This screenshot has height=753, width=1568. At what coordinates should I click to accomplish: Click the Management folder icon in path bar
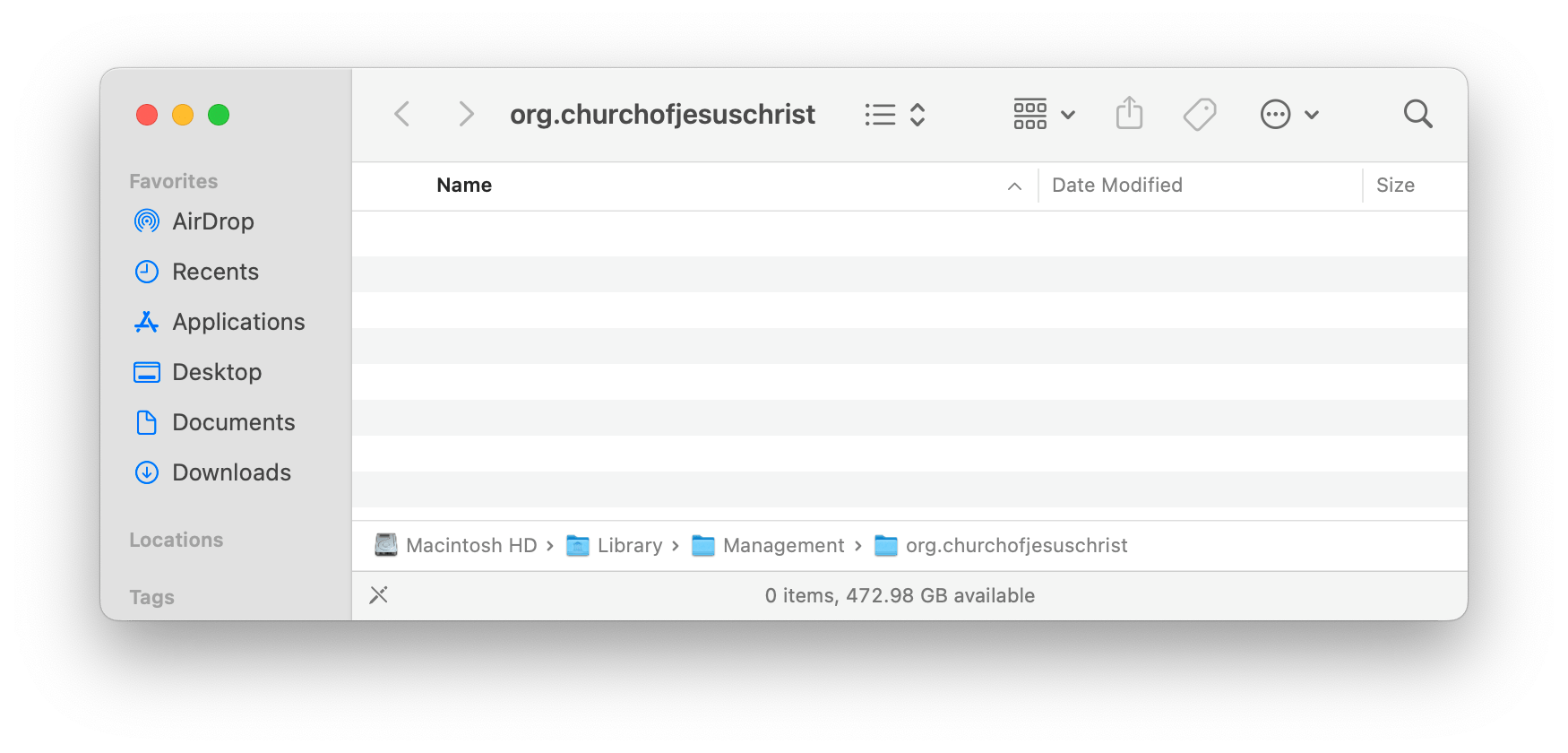[x=703, y=545]
